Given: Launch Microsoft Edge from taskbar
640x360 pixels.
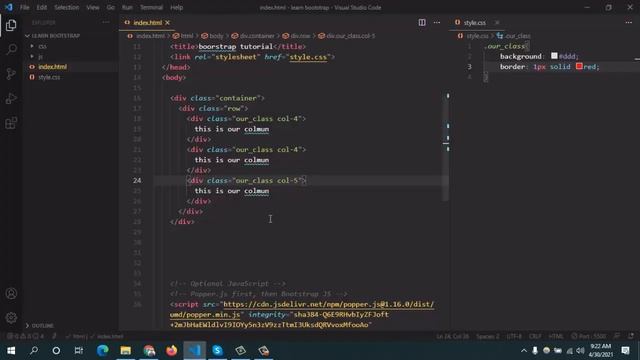Looking at the screenshot, I should pos(102,351).
